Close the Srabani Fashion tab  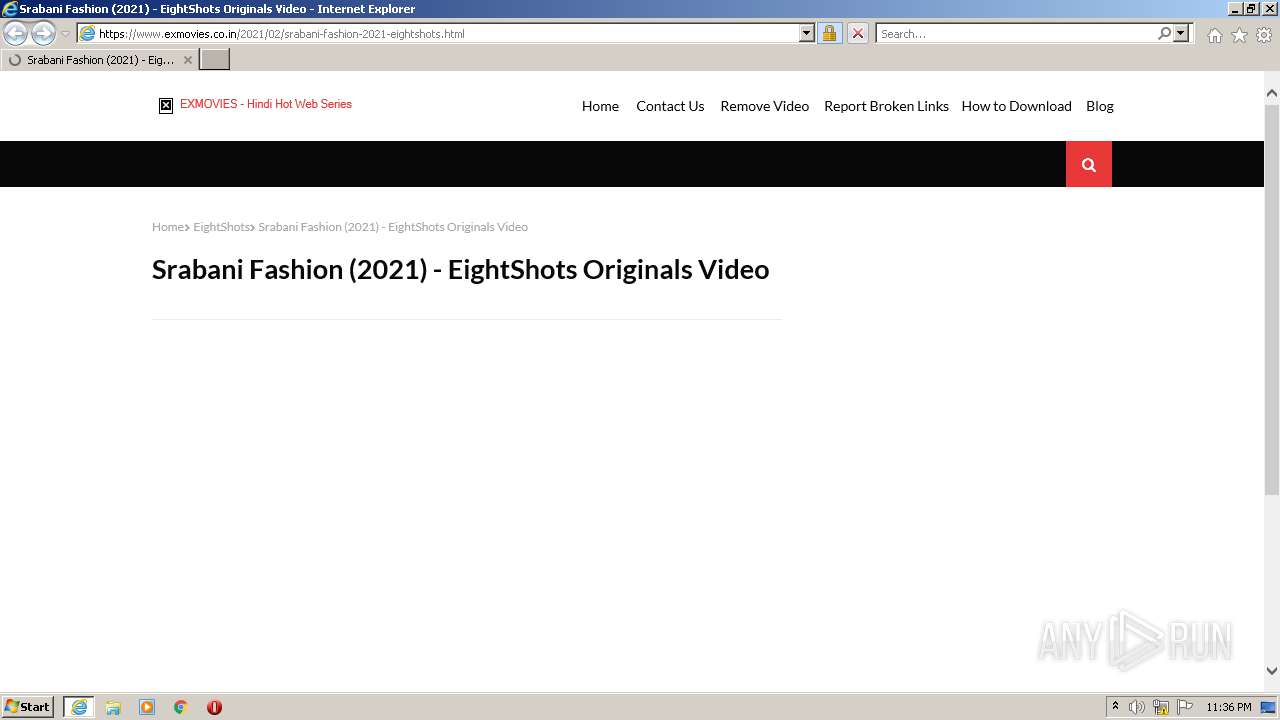tap(187, 60)
